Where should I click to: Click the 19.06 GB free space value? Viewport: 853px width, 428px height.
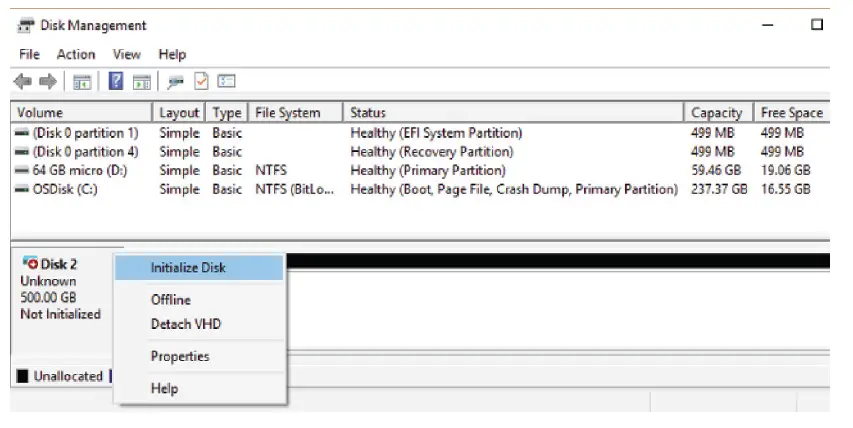click(786, 170)
